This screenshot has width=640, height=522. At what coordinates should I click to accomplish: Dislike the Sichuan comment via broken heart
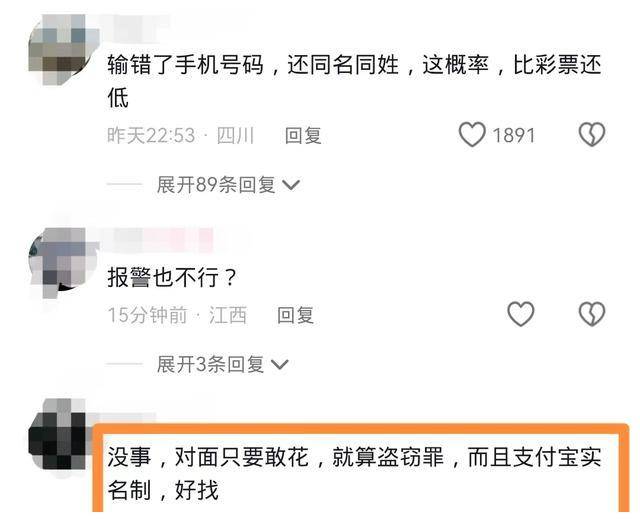(592, 135)
